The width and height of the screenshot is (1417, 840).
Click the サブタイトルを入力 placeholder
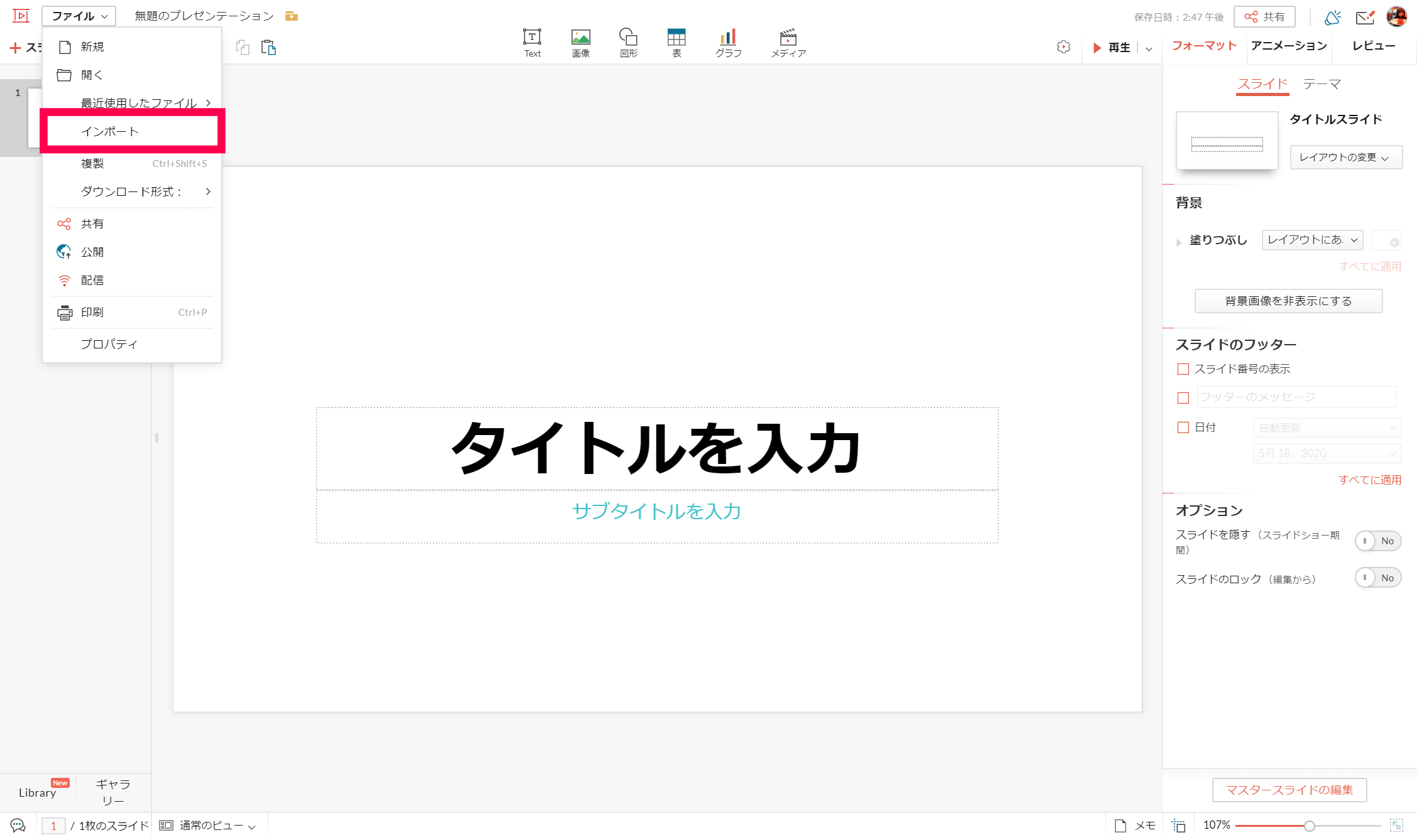pos(656,512)
